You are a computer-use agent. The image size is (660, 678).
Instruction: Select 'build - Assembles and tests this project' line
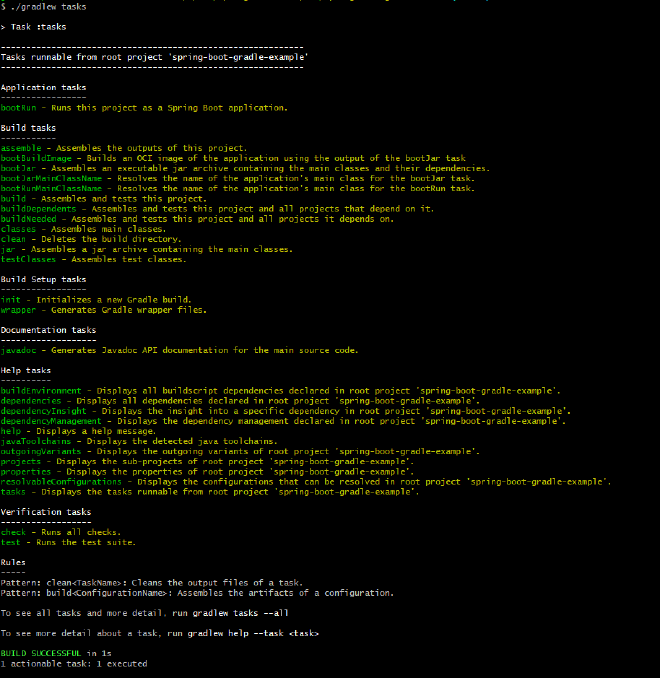point(104,198)
